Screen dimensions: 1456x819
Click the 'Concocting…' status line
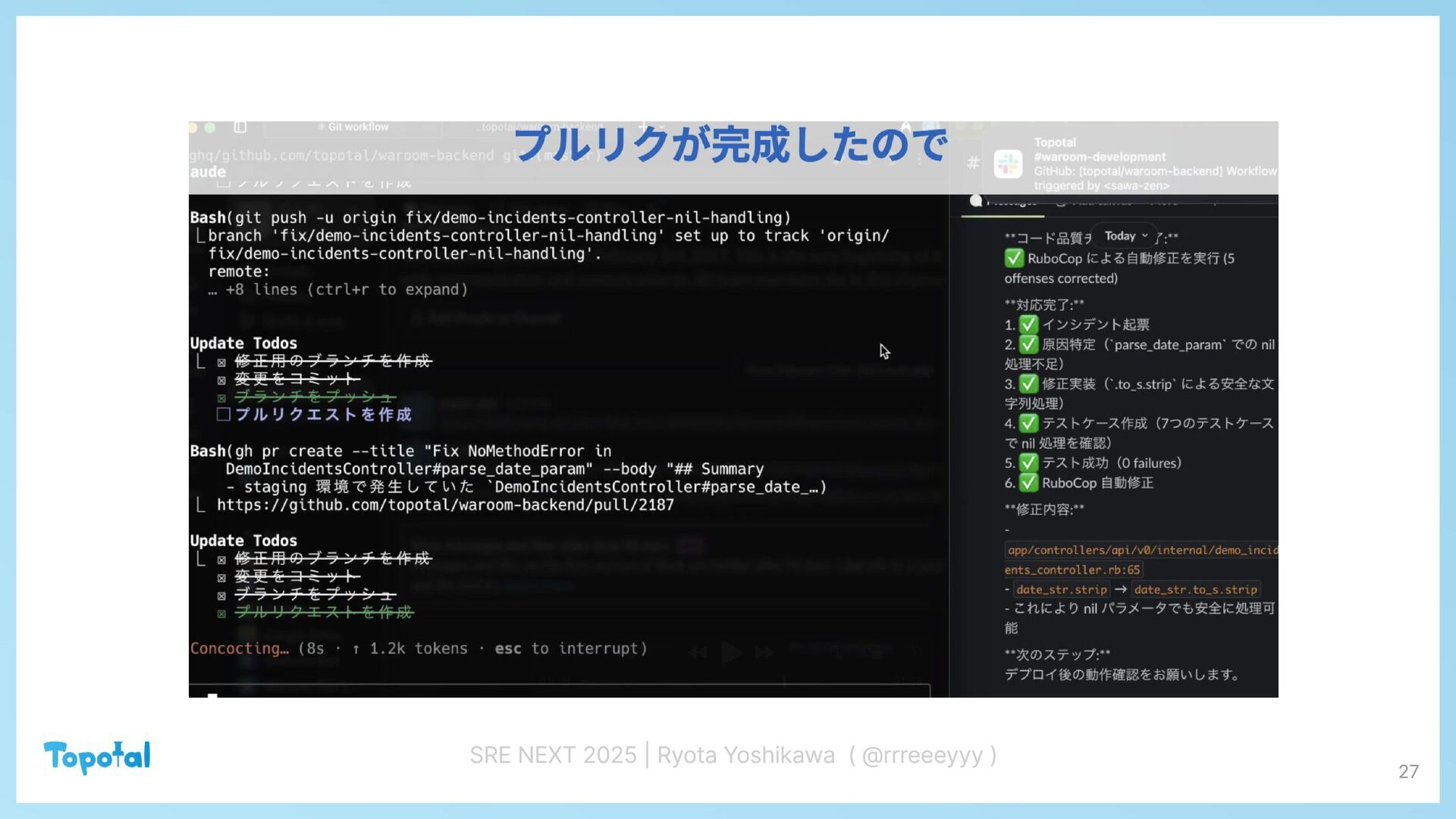pos(419,648)
